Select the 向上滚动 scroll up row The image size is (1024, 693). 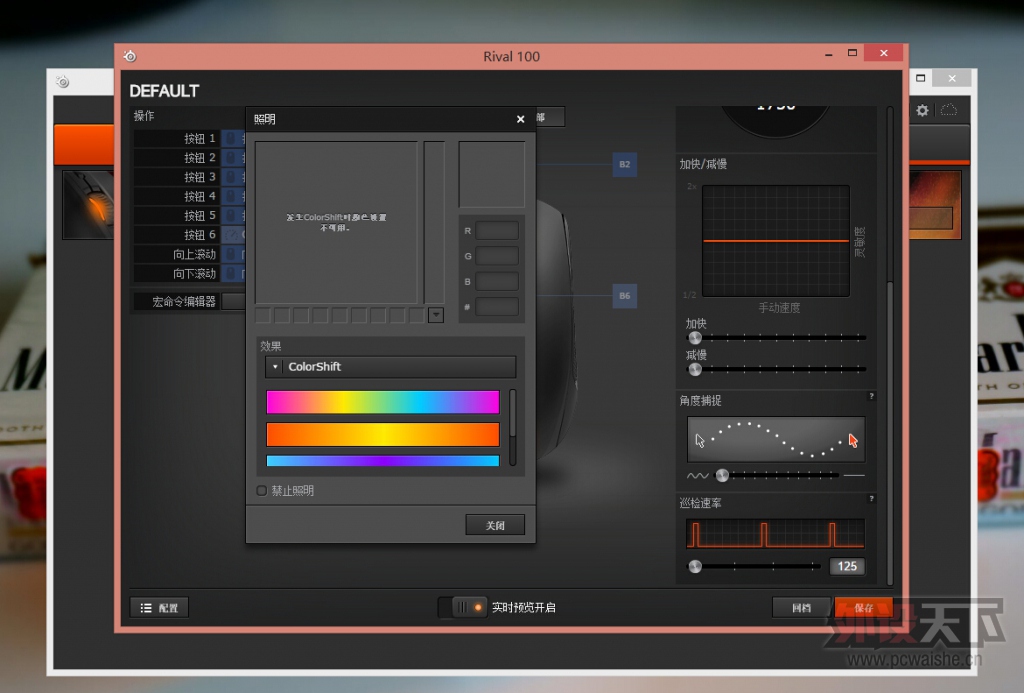[x=189, y=254]
